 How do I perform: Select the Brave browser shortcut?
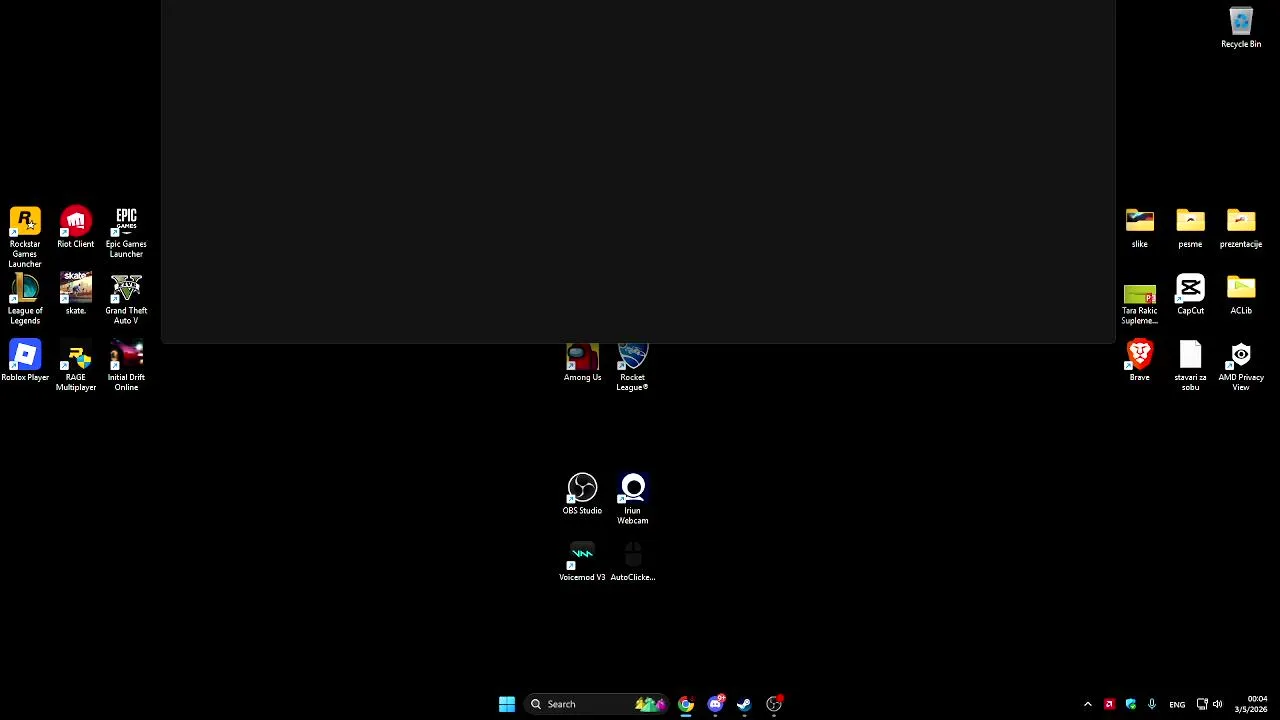point(1140,361)
